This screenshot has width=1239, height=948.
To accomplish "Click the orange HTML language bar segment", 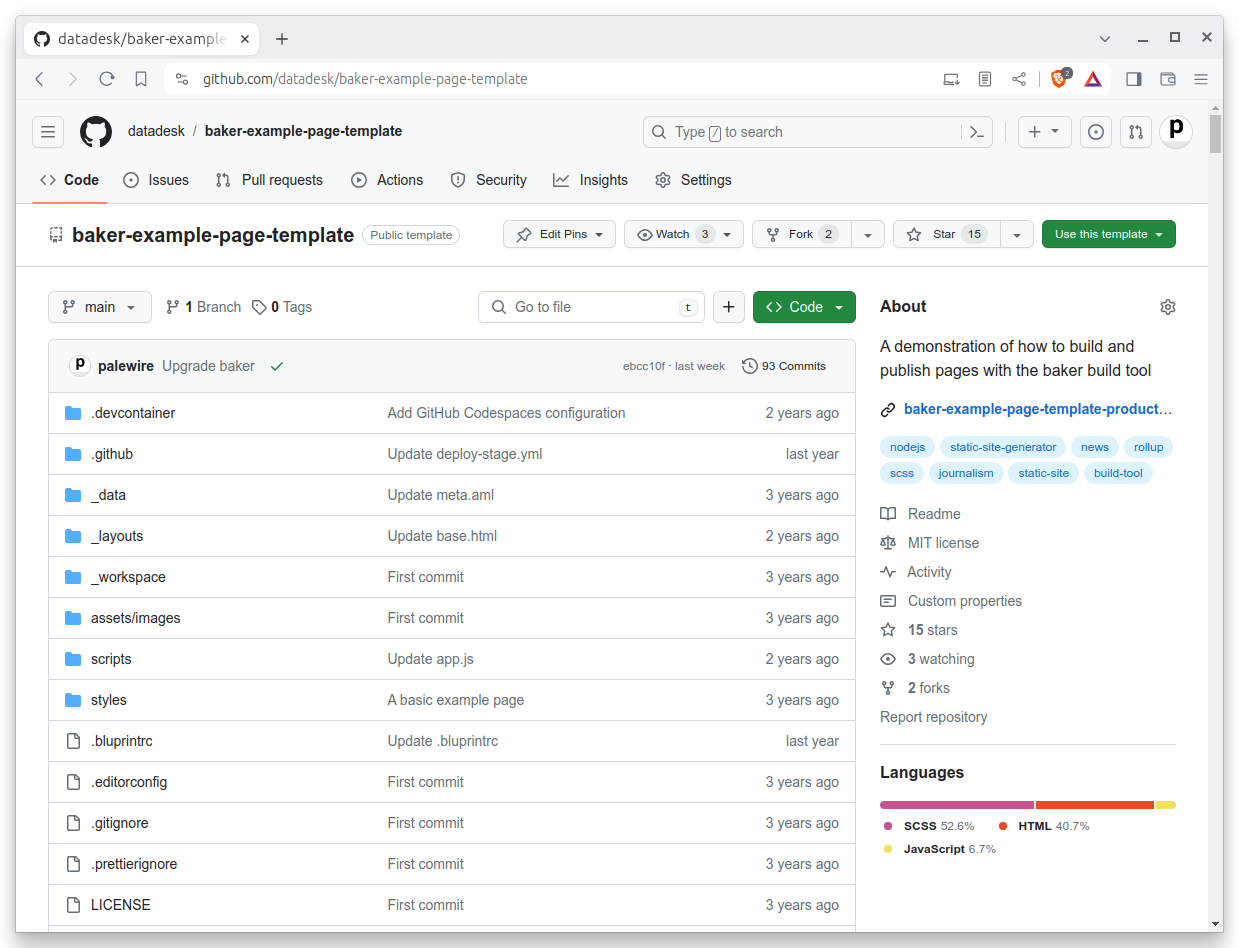I will click(x=1095, y=805).
